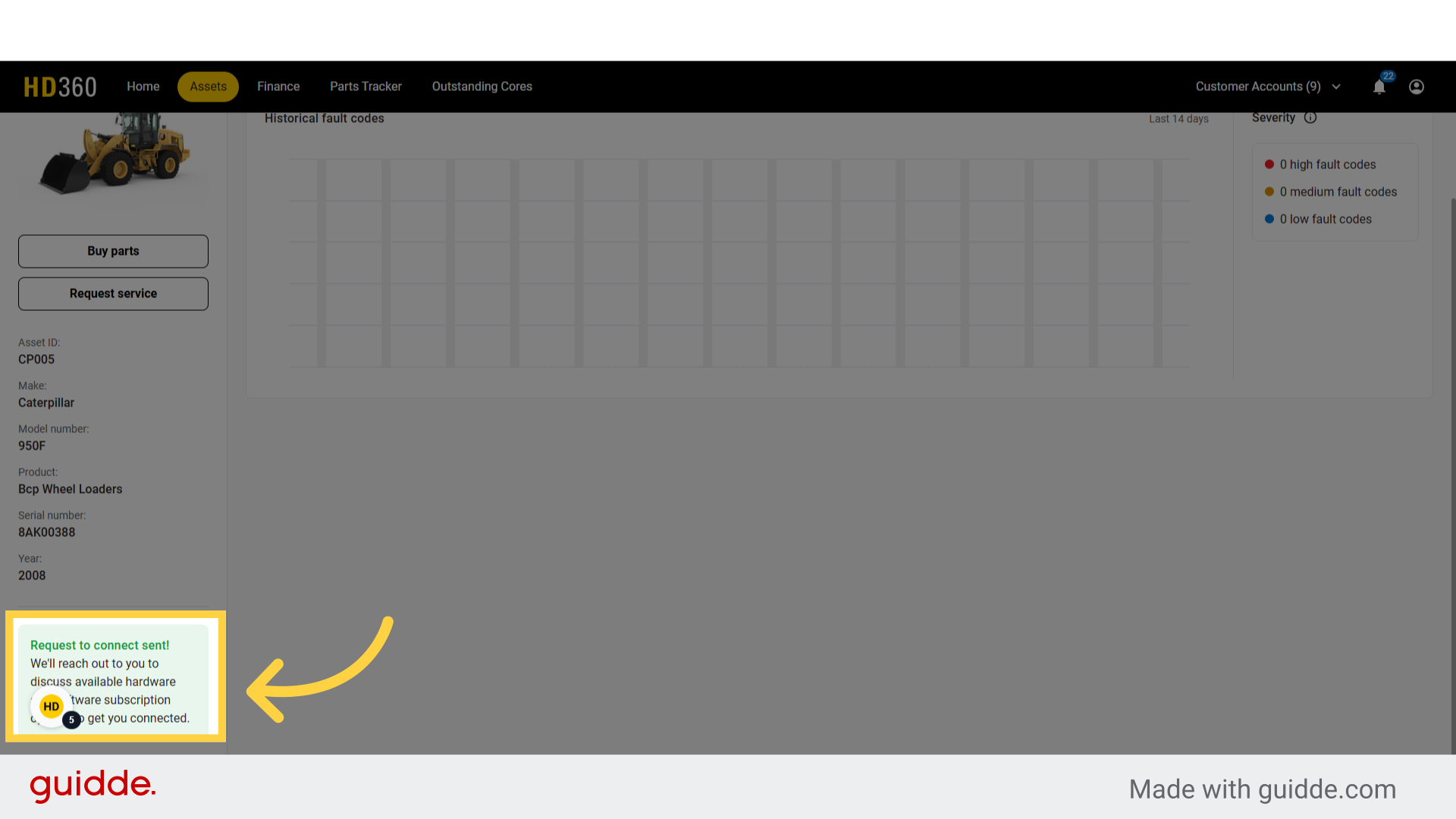The image size is (1456, 819).
Task: Select the Assets tab
Action: [208, 86]
